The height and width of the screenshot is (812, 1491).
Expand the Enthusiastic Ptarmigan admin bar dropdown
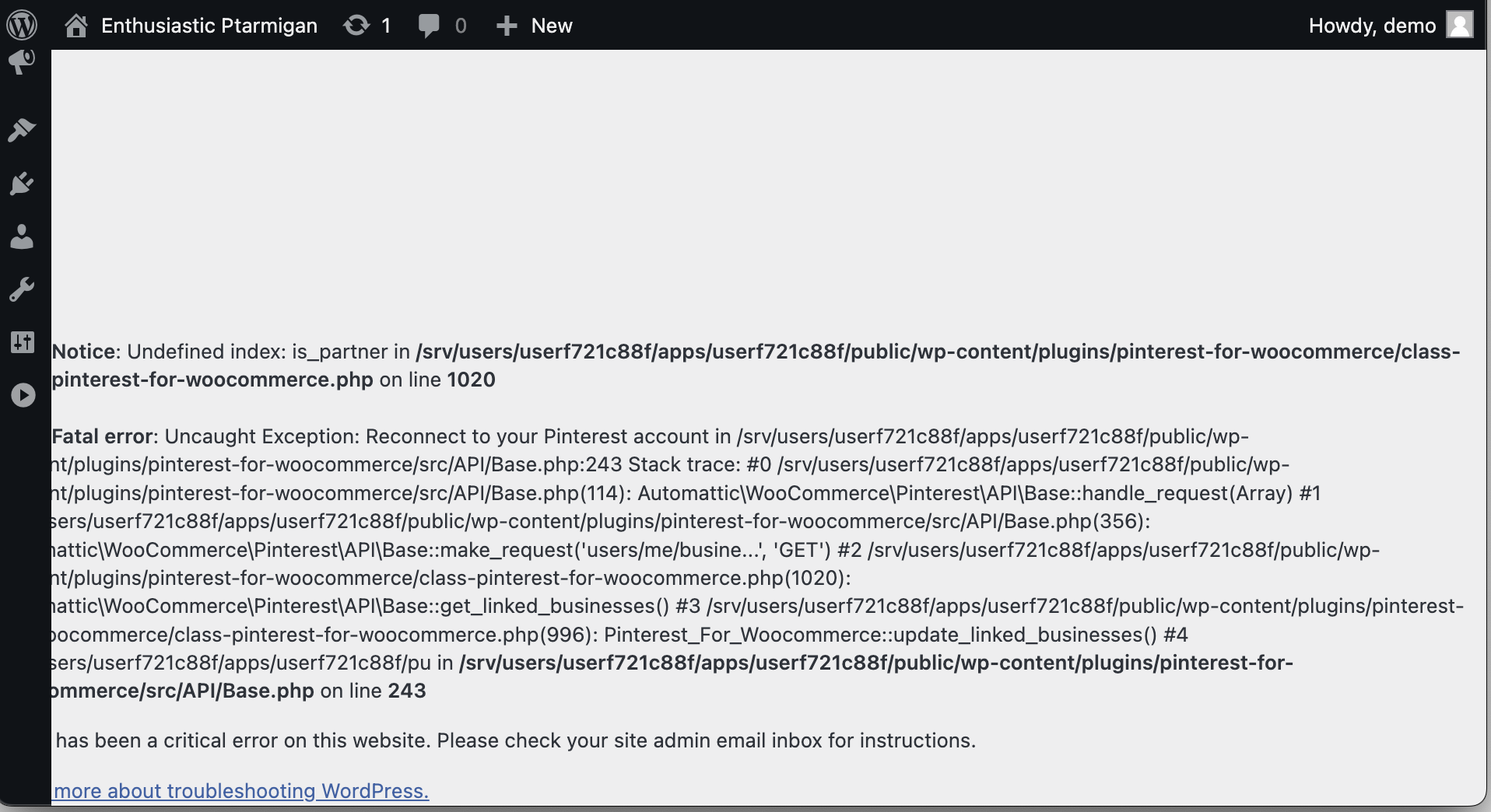coord(209,24)
